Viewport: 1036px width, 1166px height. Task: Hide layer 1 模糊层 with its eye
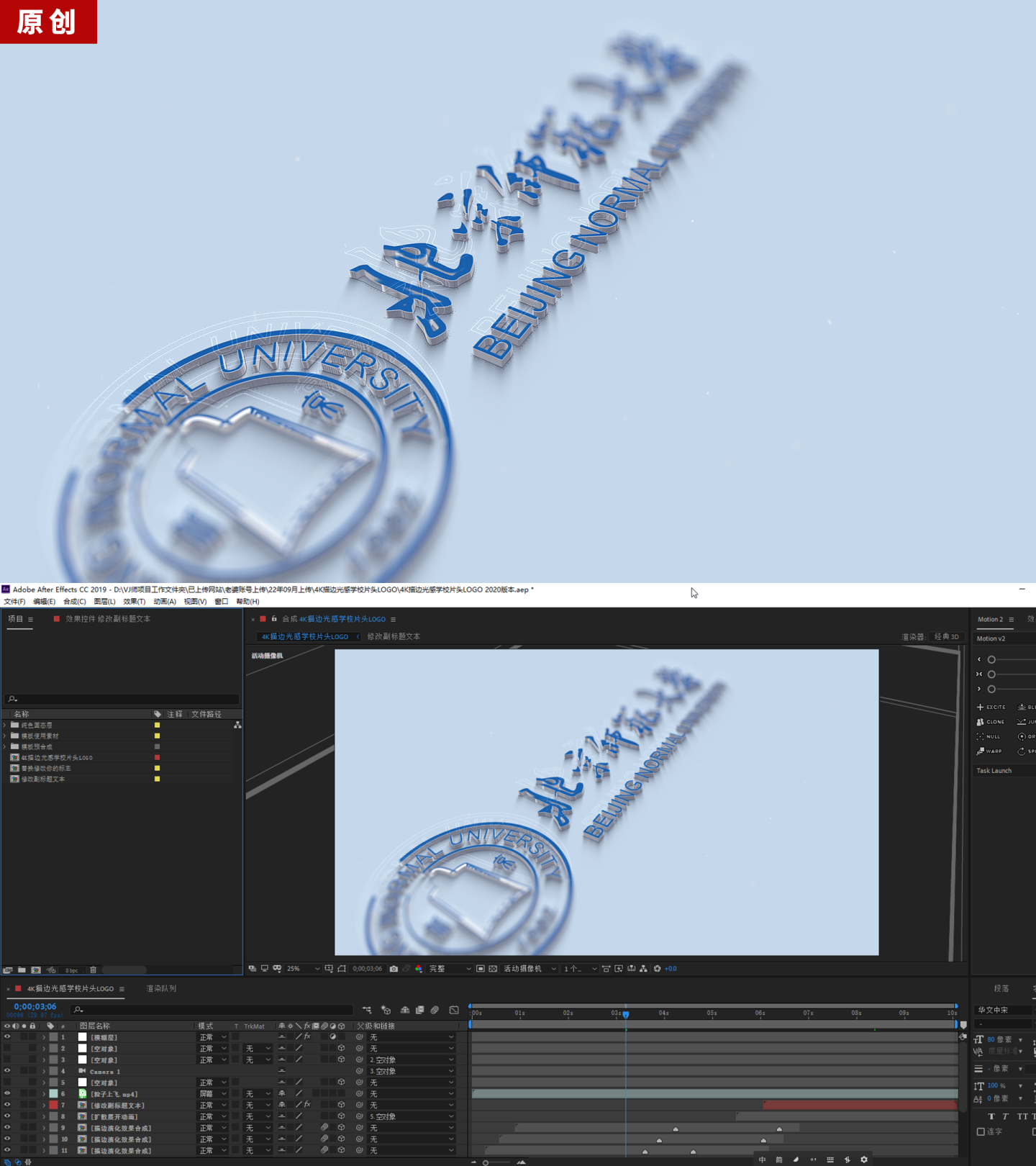pos(7,1037)
